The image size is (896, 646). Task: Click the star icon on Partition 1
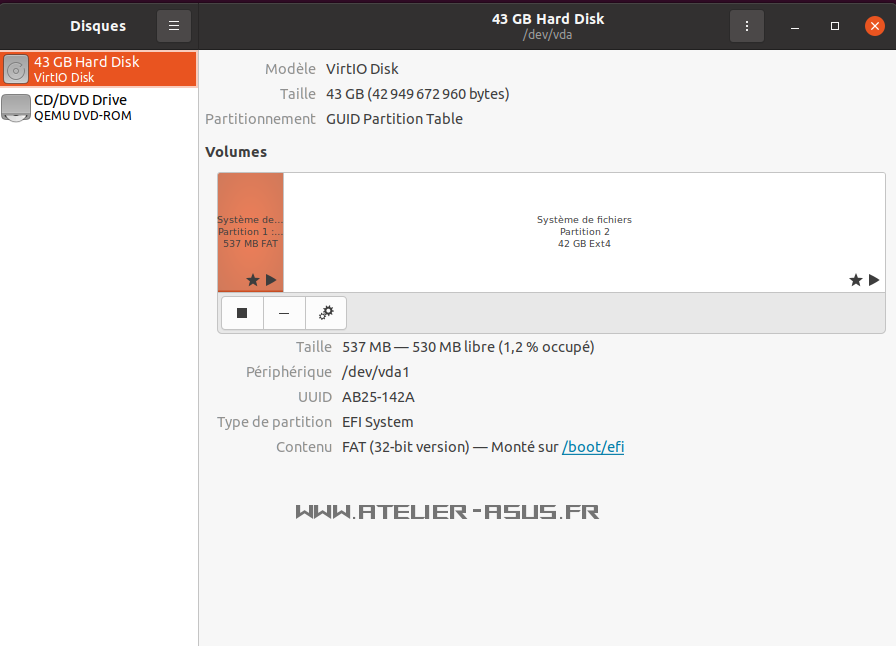coord(253,281)
